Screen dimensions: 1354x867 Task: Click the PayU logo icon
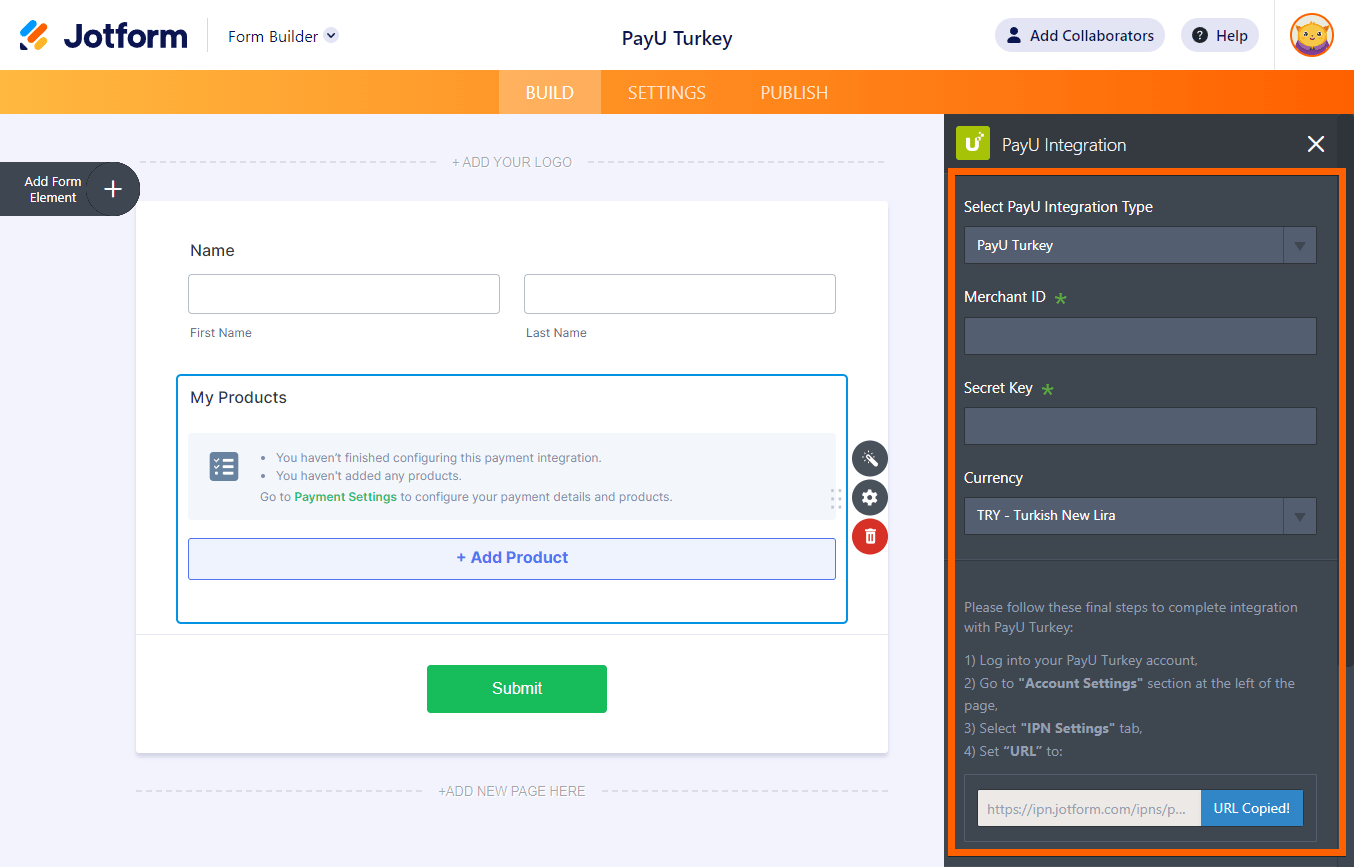[x=973, y=144]
